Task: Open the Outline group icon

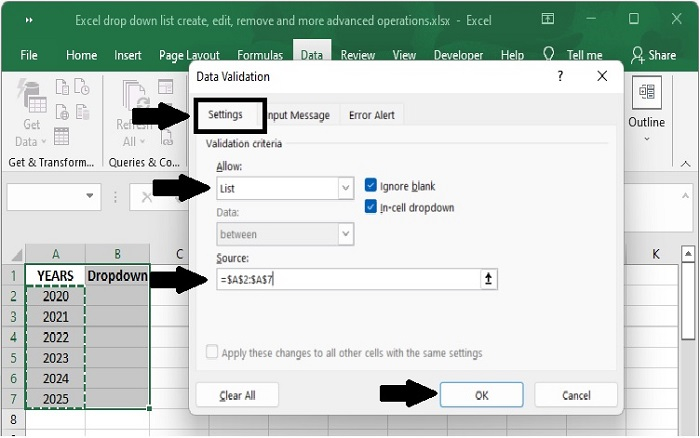Action: [646, 92]
